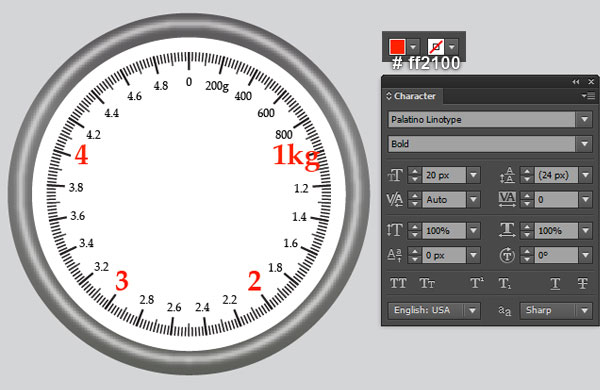Toggle All Caps (TT)
The width and height of the screenshot is (600, 390).
coord(398,284)
